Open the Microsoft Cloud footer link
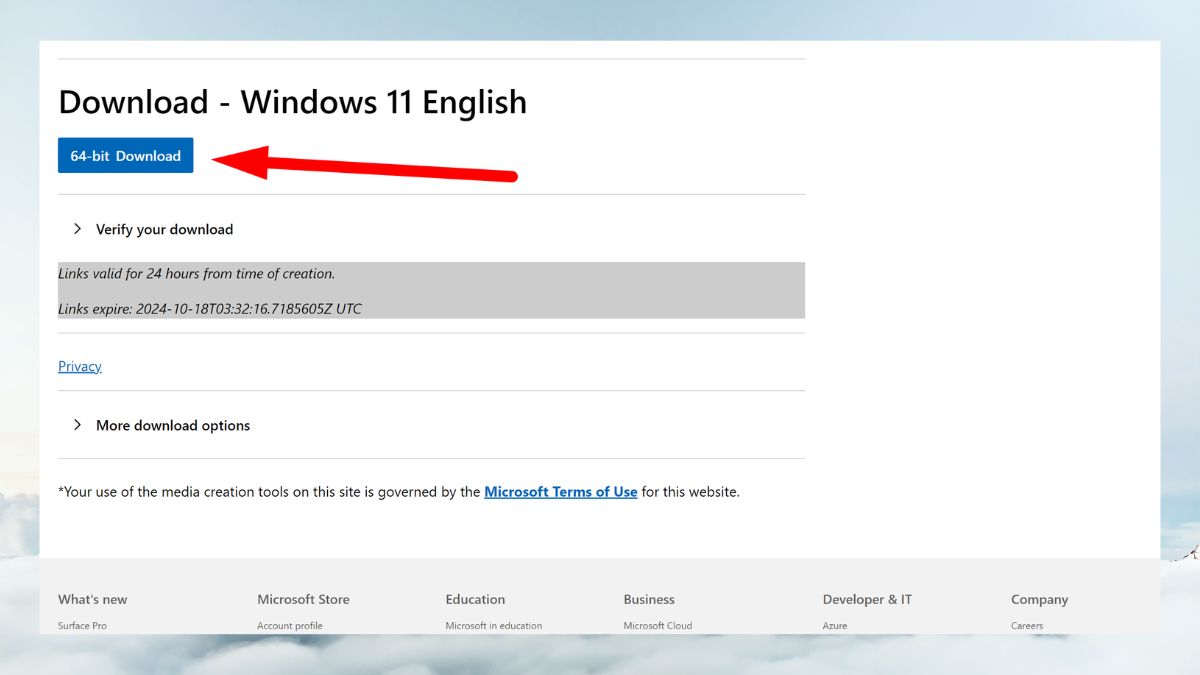This screenshot has height=675, width=1200. tap(658, 626)
